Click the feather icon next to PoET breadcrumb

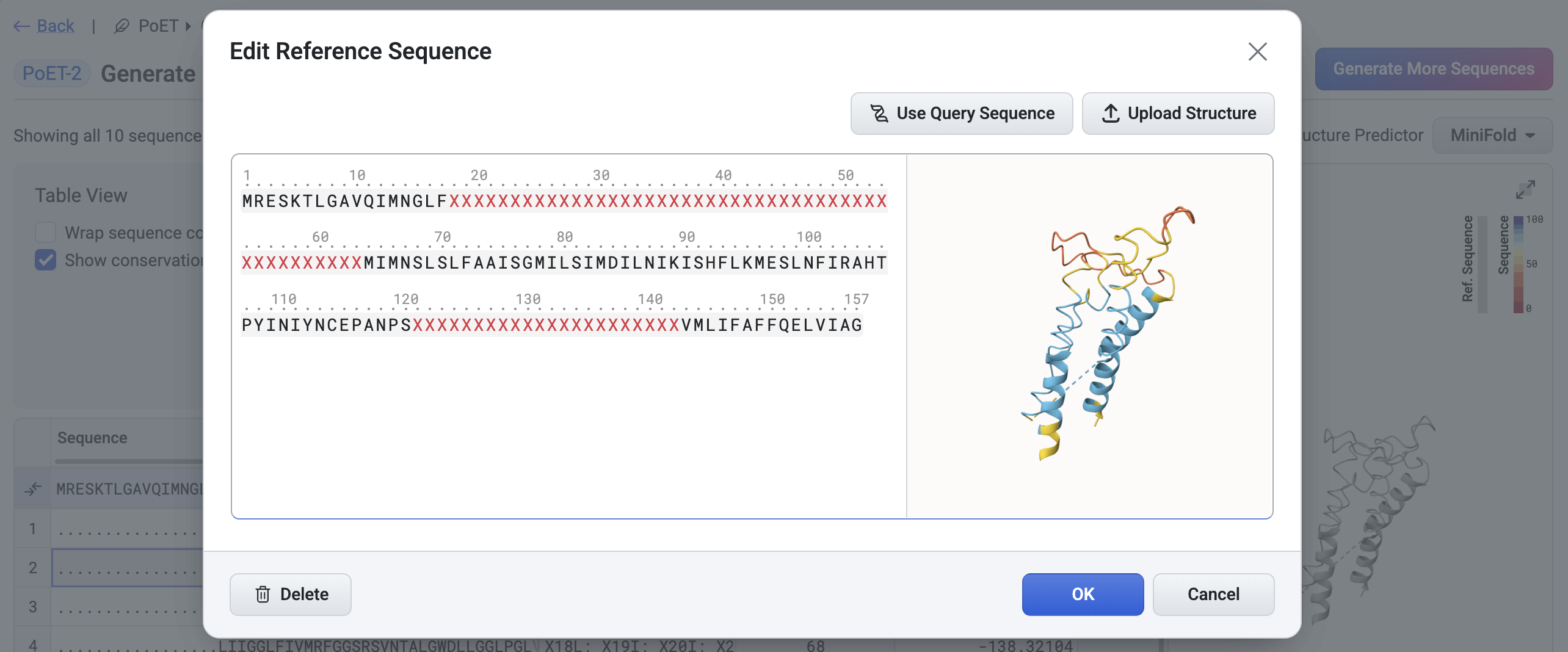122,26
